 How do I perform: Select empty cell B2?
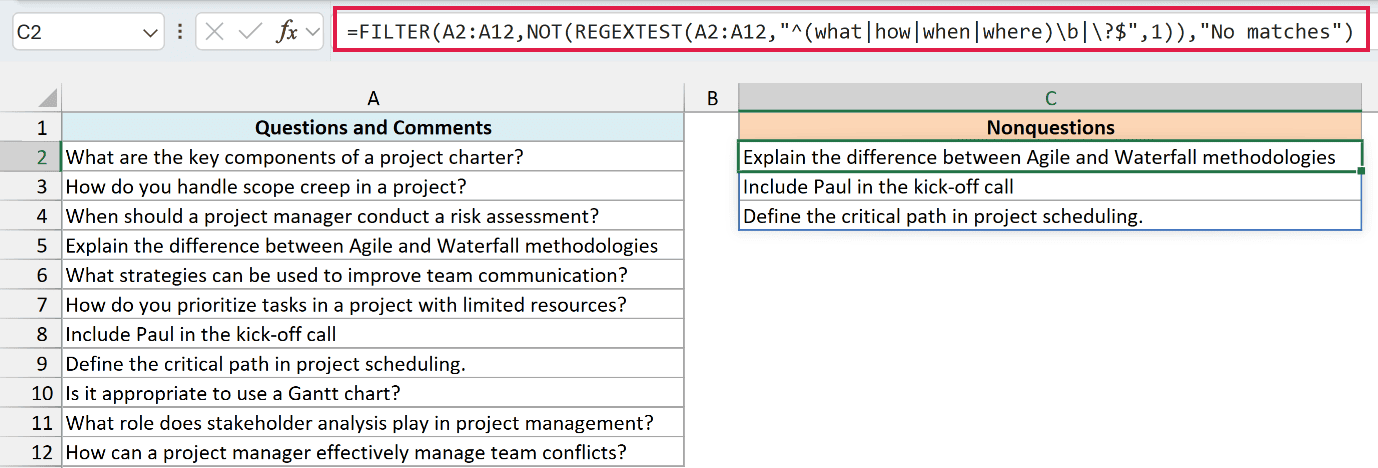(712, 157)
